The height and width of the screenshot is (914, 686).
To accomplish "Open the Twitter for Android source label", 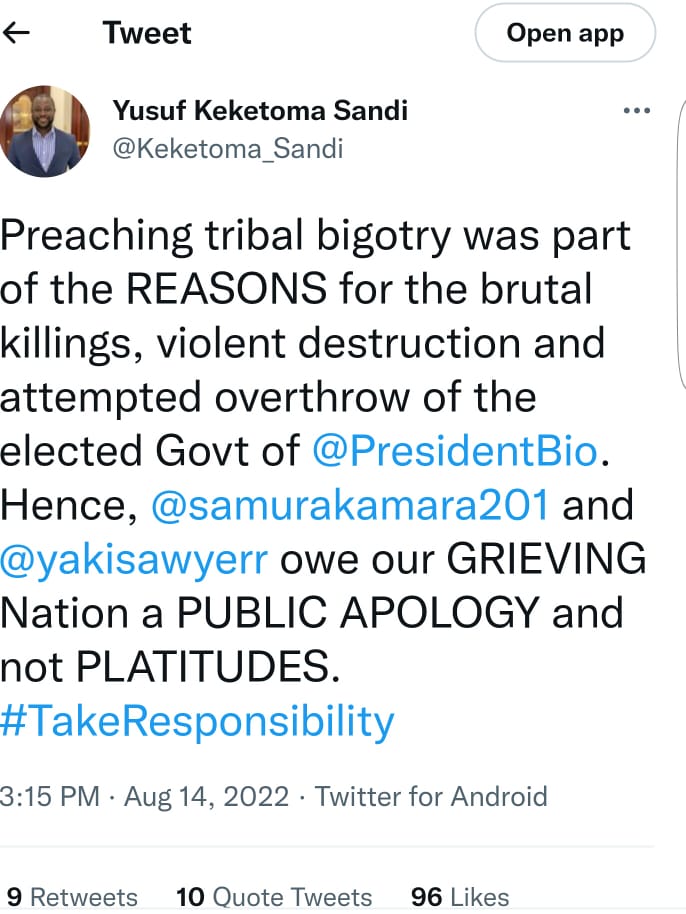I will click(x=431, y=797).
